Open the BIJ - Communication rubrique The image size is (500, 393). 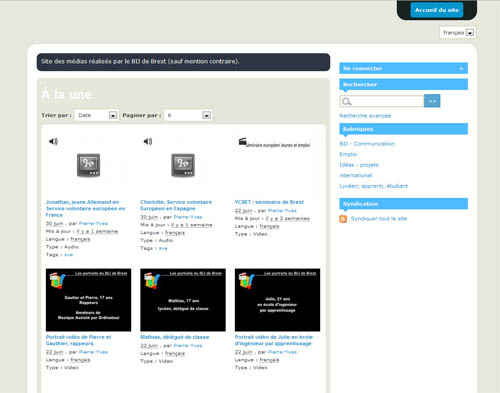coord(367,144)
